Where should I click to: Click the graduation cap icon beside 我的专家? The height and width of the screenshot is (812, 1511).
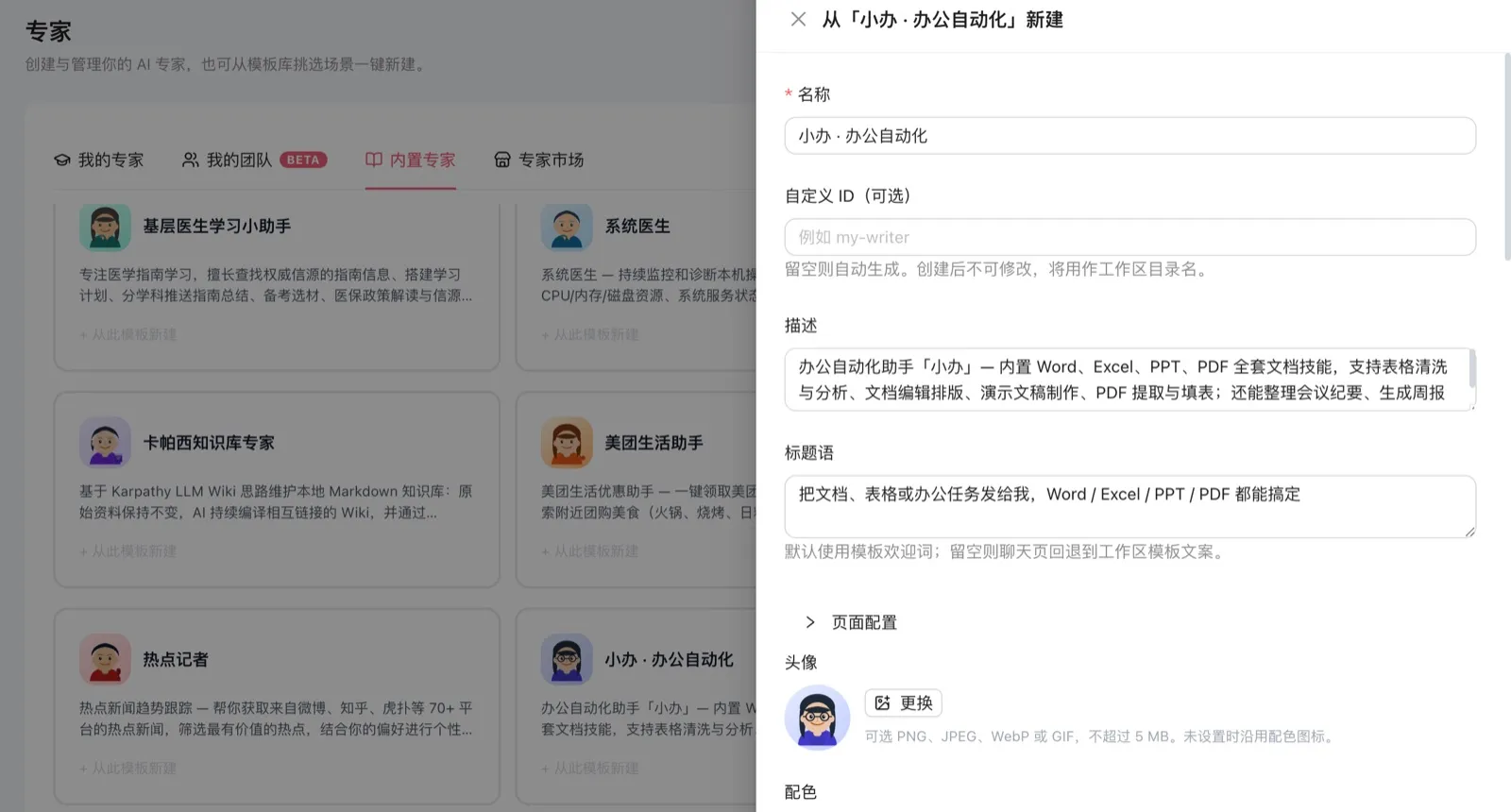[62, 160]
